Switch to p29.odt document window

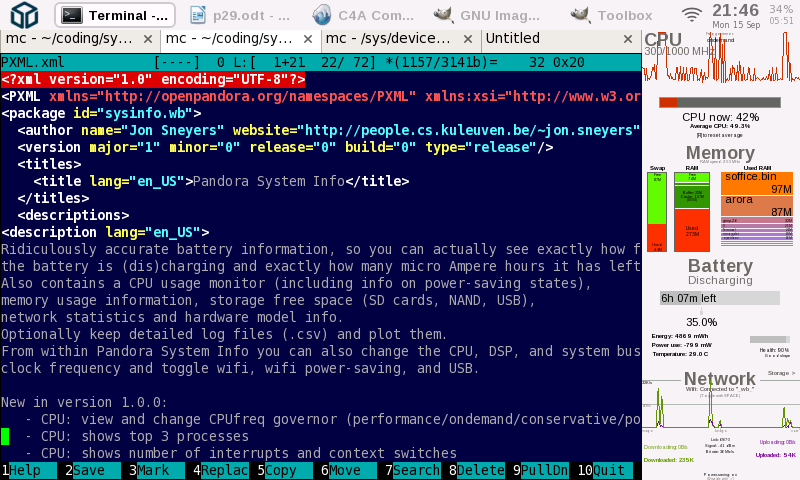pos(236,15)
